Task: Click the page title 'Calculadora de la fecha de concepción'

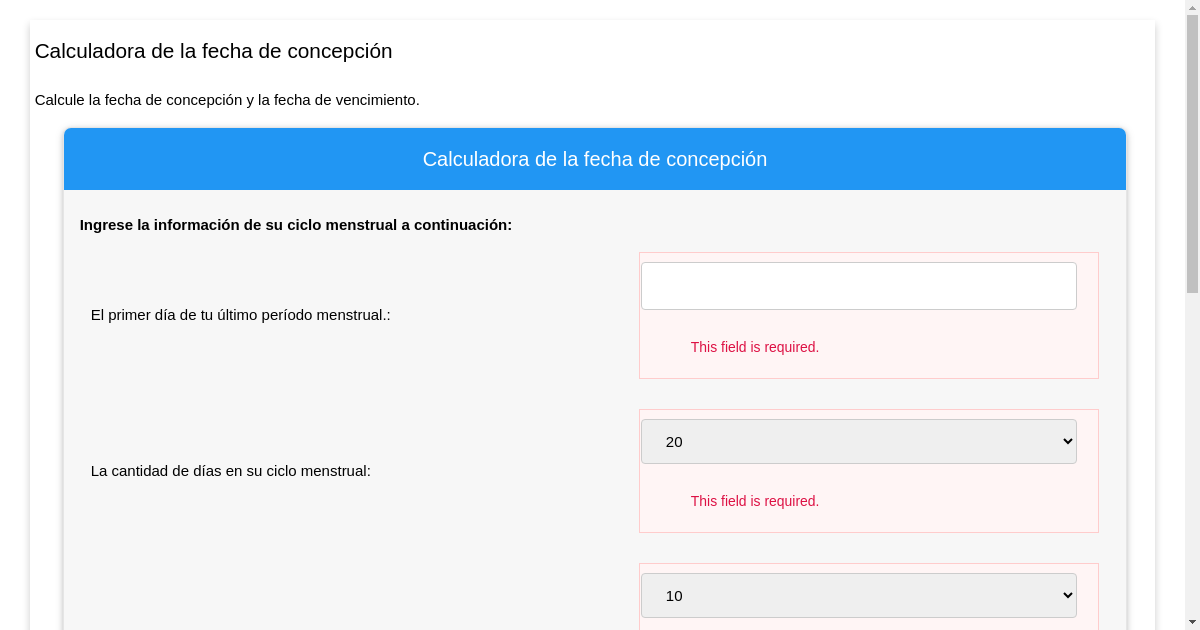Action: [213, 51]
